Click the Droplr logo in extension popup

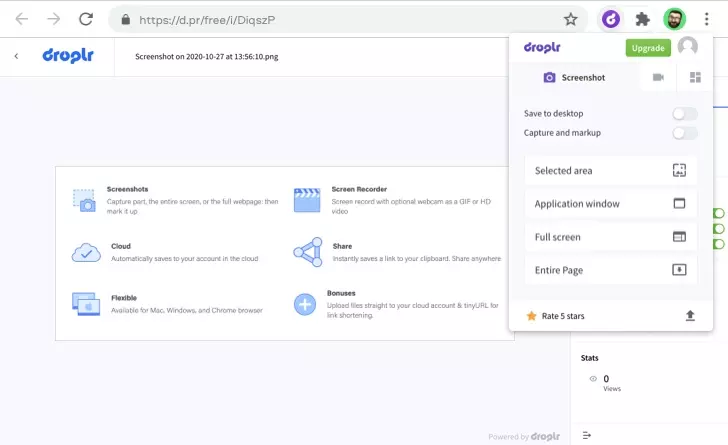pyautogui.click(x=542, y=47)
